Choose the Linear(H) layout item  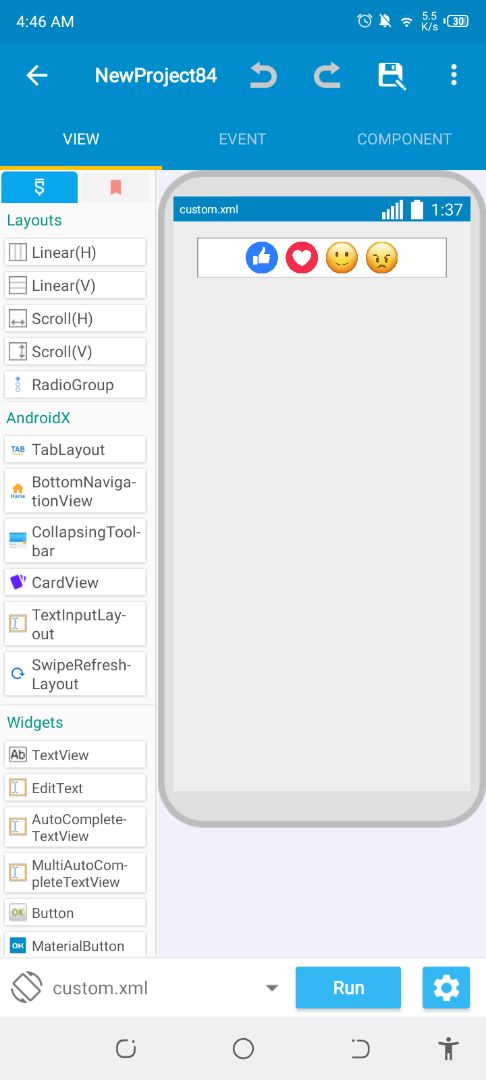(x=75, y=253)
